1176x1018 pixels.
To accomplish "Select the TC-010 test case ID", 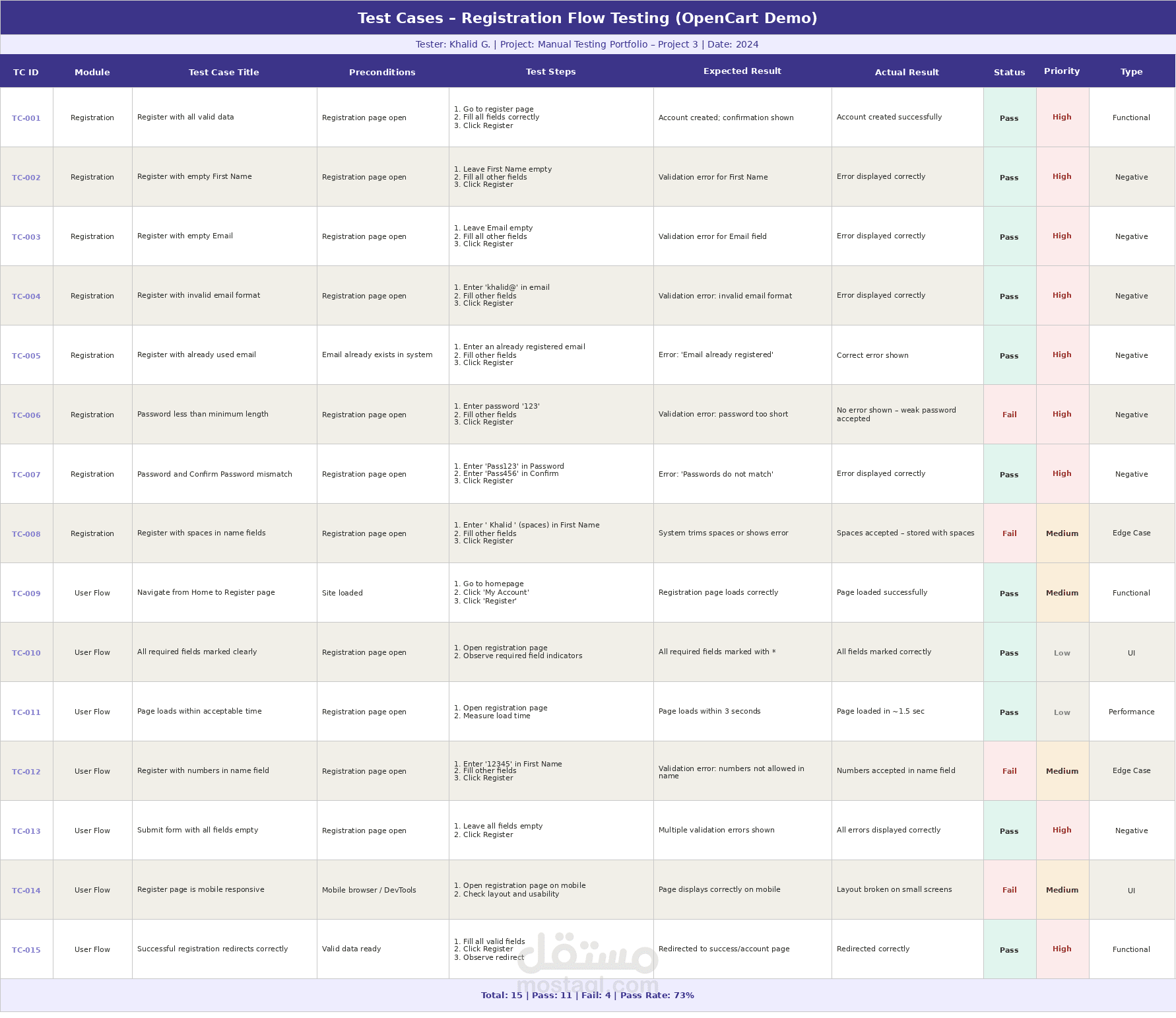I will [x=26, y=653].
